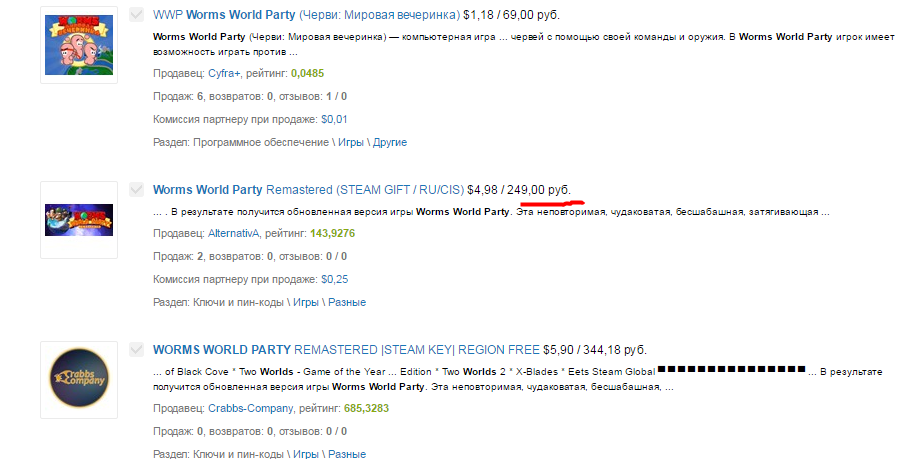Screen dimensions: 907x459
Task: Visit seller AlternativA profile
Action: (x=234, y=234)
